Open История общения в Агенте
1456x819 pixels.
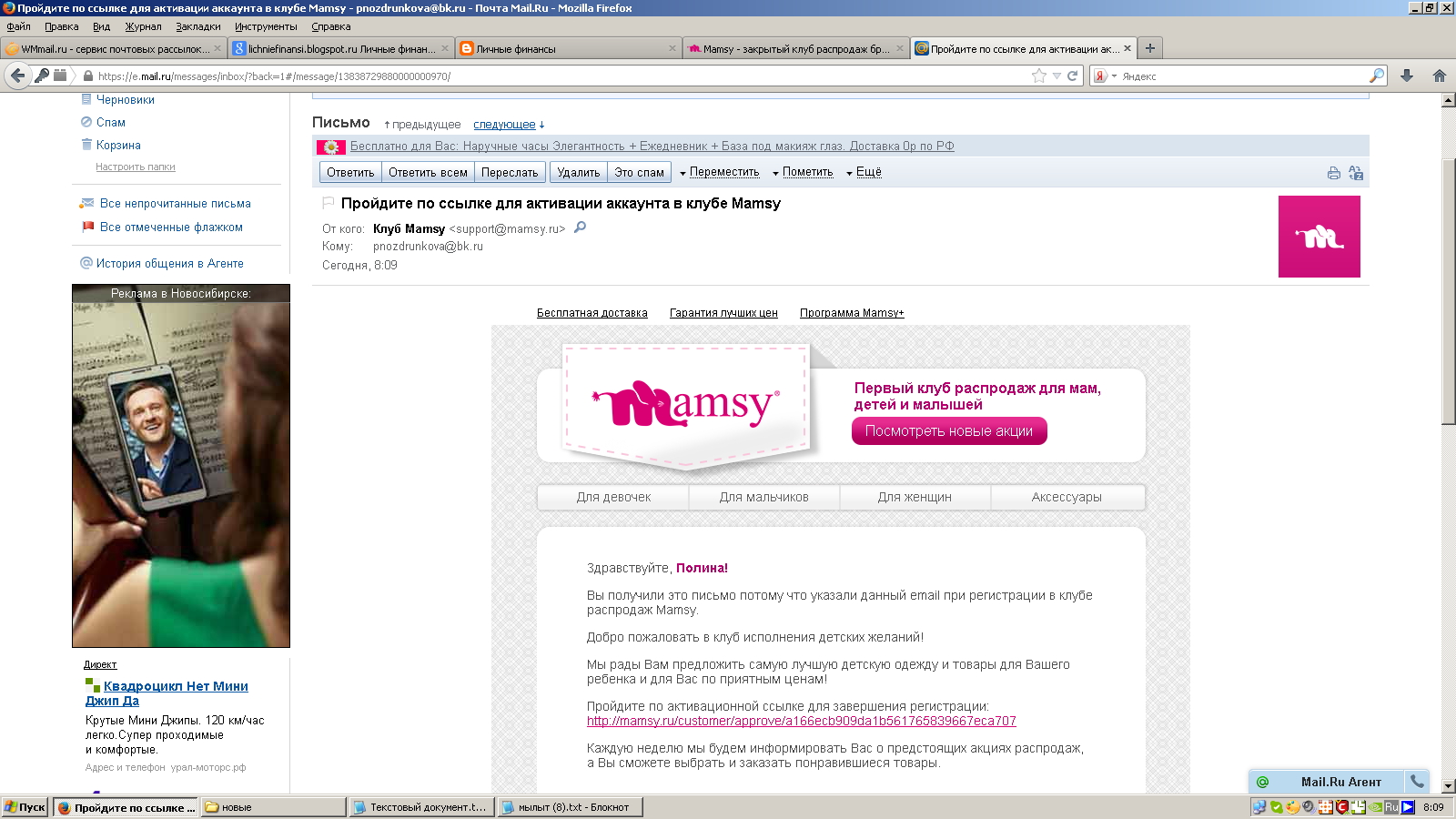(170, 263)
